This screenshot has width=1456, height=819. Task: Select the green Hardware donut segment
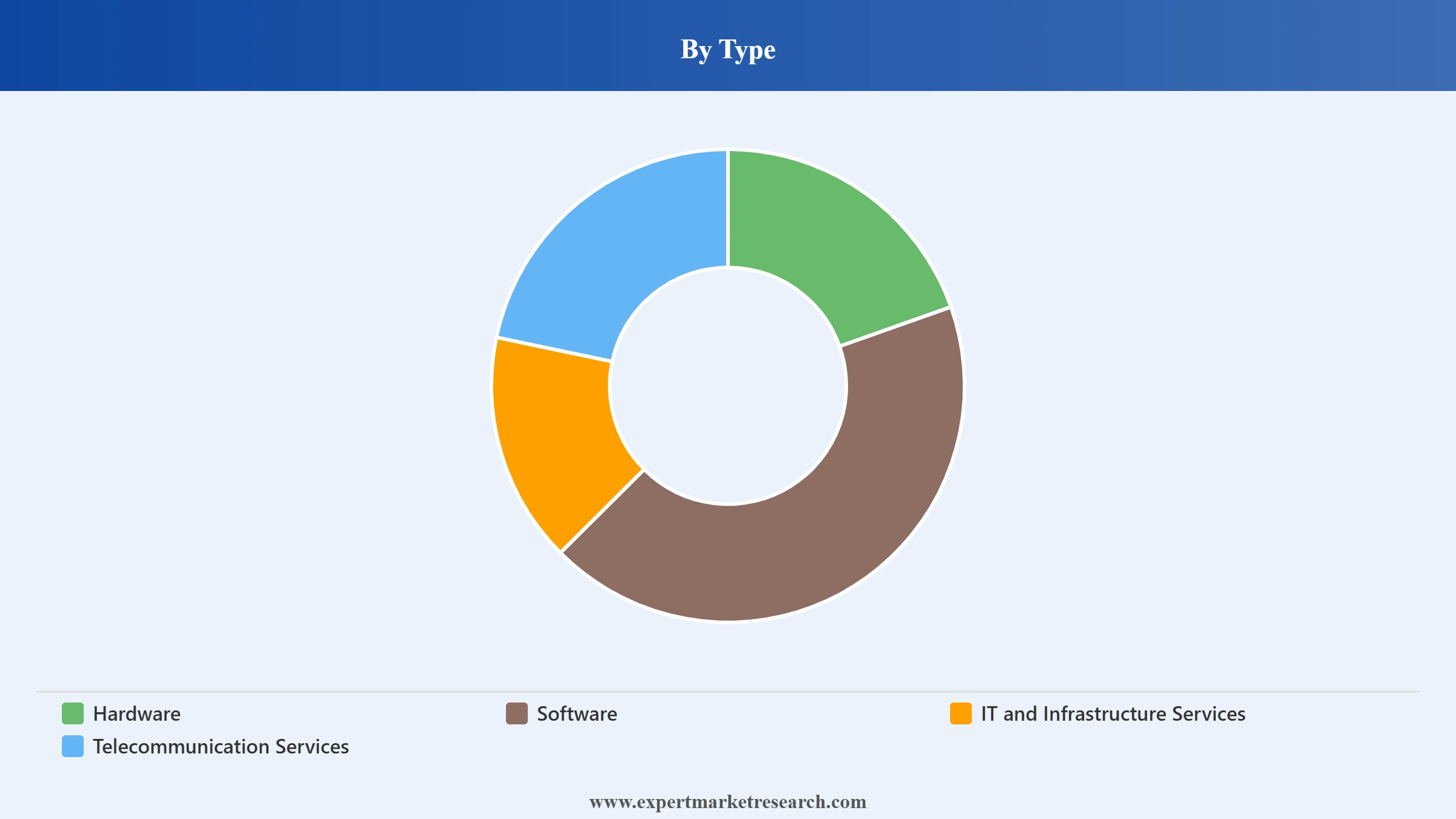(831, 243)
